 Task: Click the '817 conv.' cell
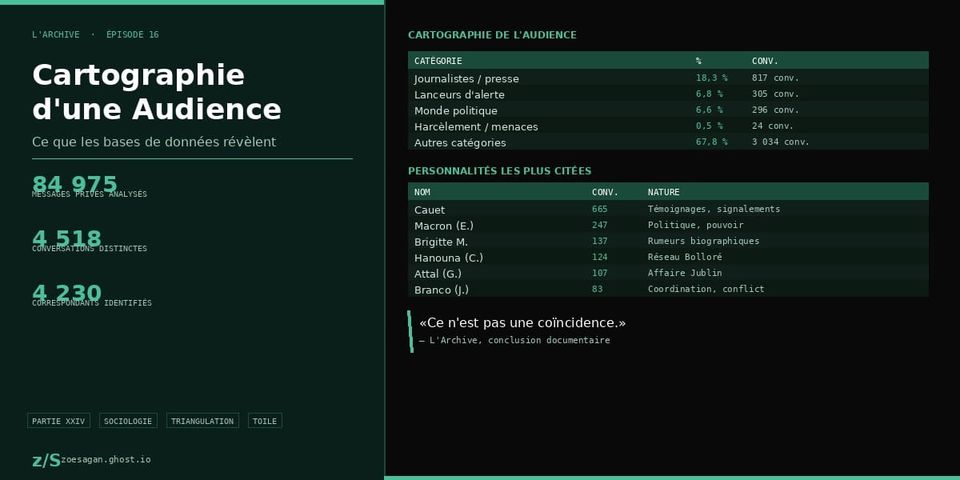776,78
